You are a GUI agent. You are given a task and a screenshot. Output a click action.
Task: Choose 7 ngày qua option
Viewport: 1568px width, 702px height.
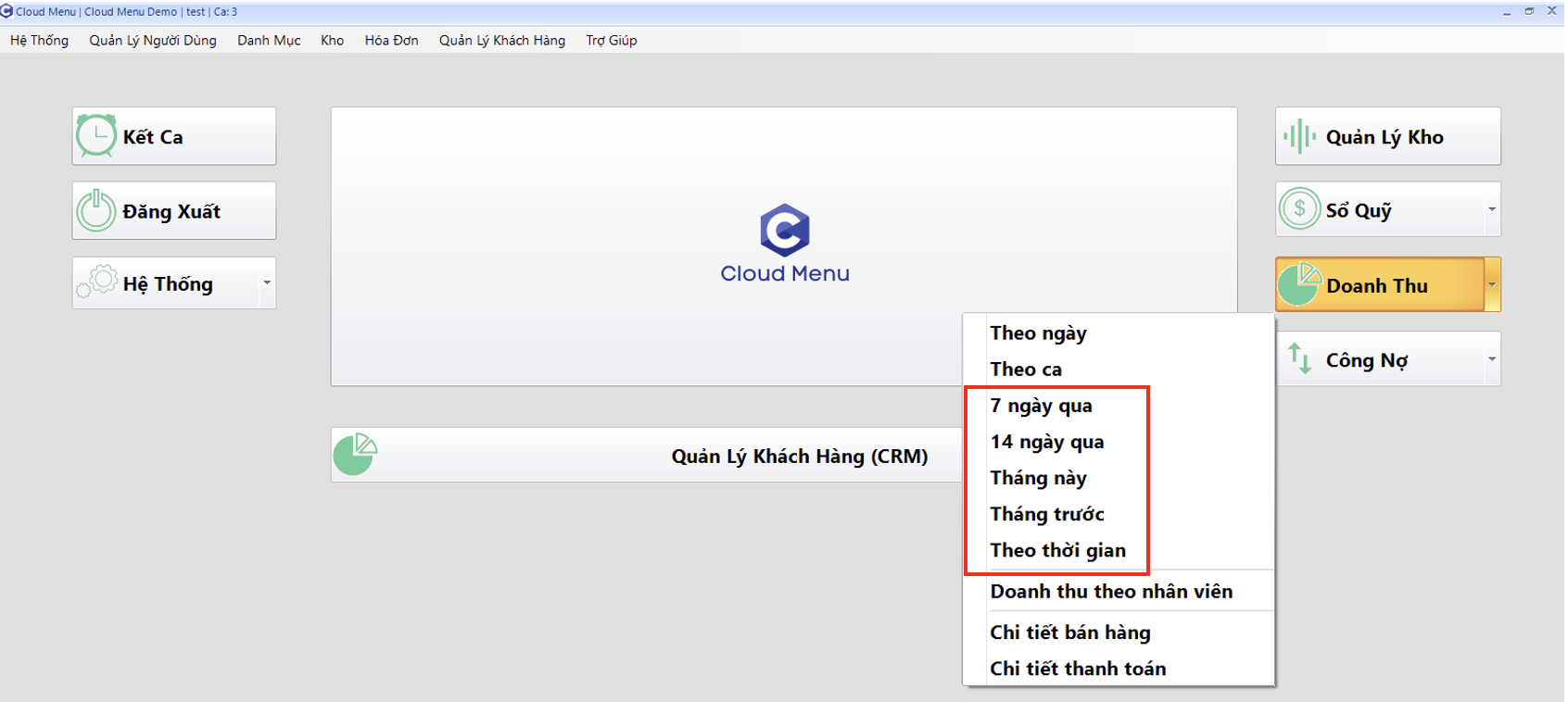coord(1119,405)
